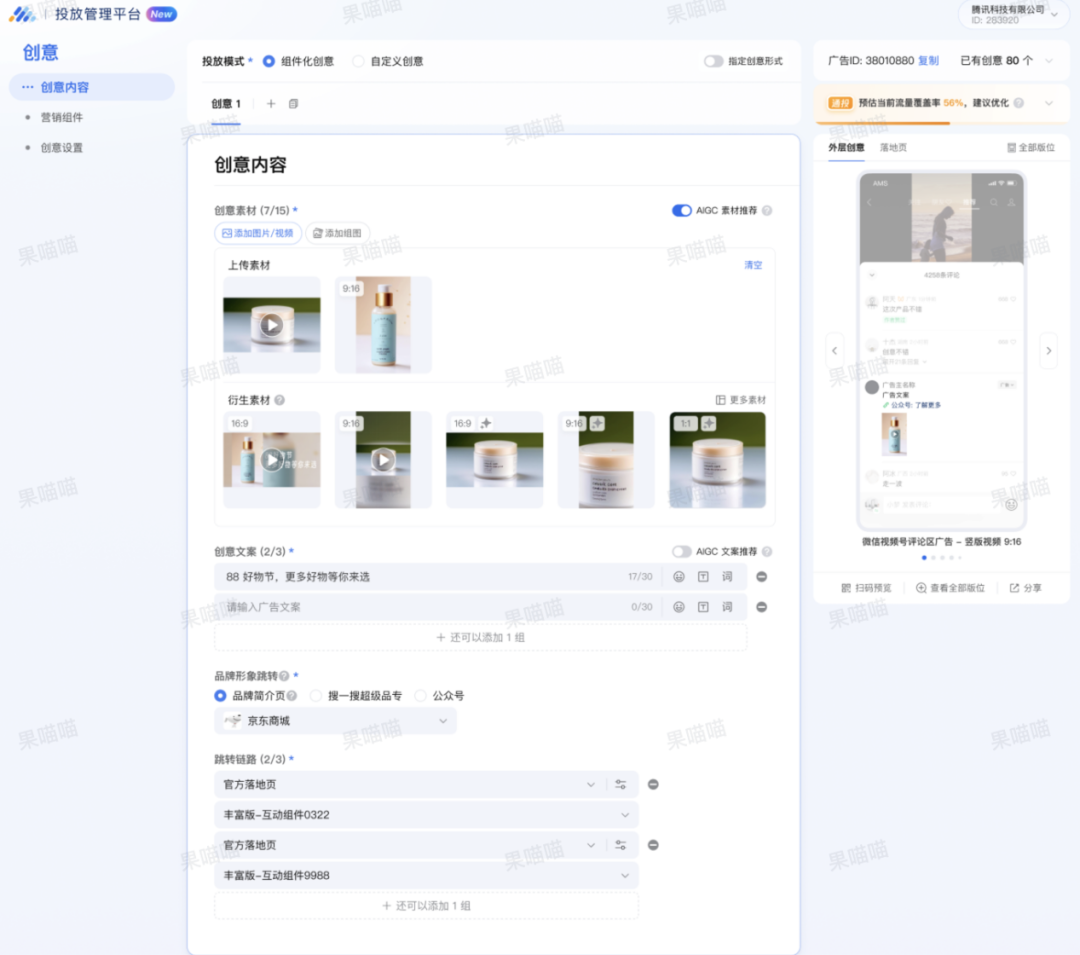Screen dimensions: 1080x955
Task: Click the remove icon for the first ad copy
Action: 761,577
